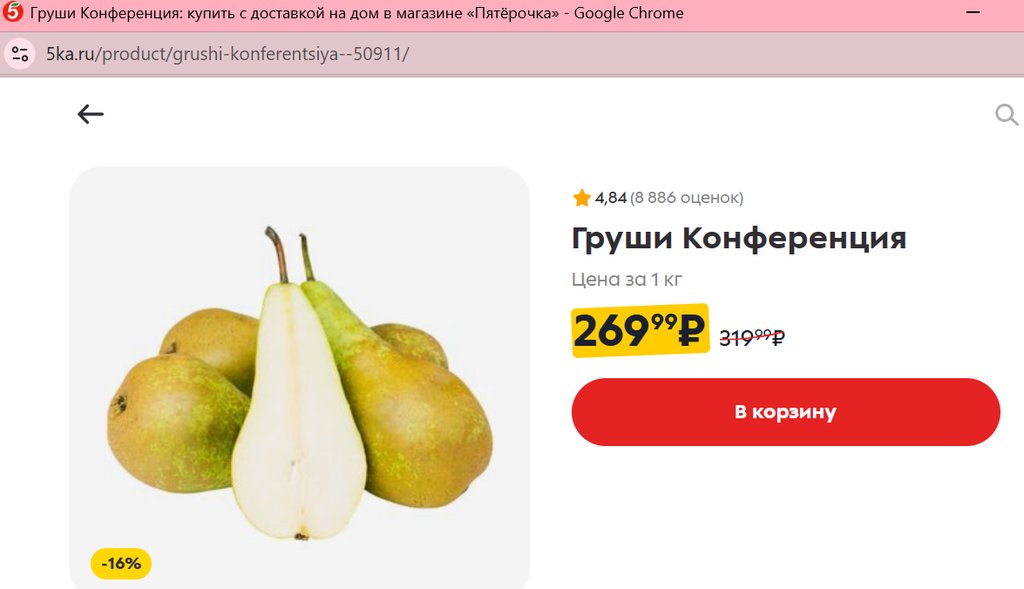
Task: Add pears to cart with В корзину
Action: pyautogui.click(x=786, y=412)
